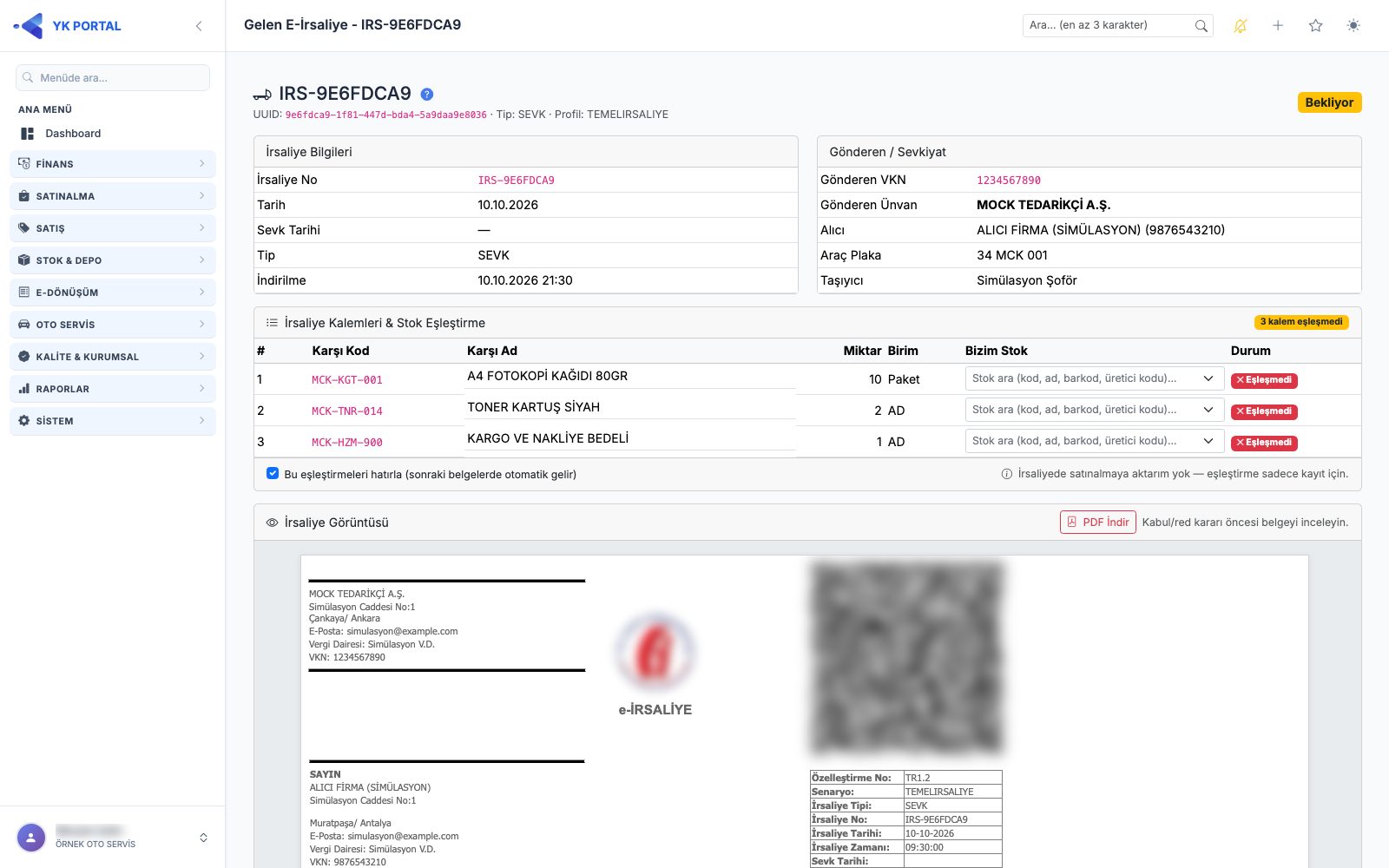1389x868 pixels.
Task: Open stock dropdown for A4 Fotokopi Kağıdı row
Action: [x=1094, y=378]
